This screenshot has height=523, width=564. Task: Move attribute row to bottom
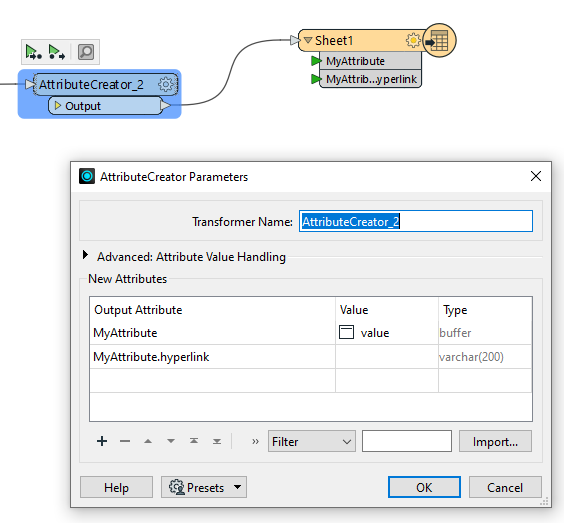tap(217, 441)
